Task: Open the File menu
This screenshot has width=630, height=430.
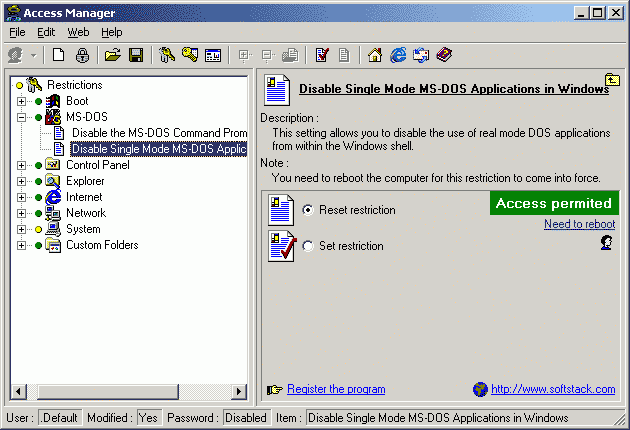Action: pos(17,32)
